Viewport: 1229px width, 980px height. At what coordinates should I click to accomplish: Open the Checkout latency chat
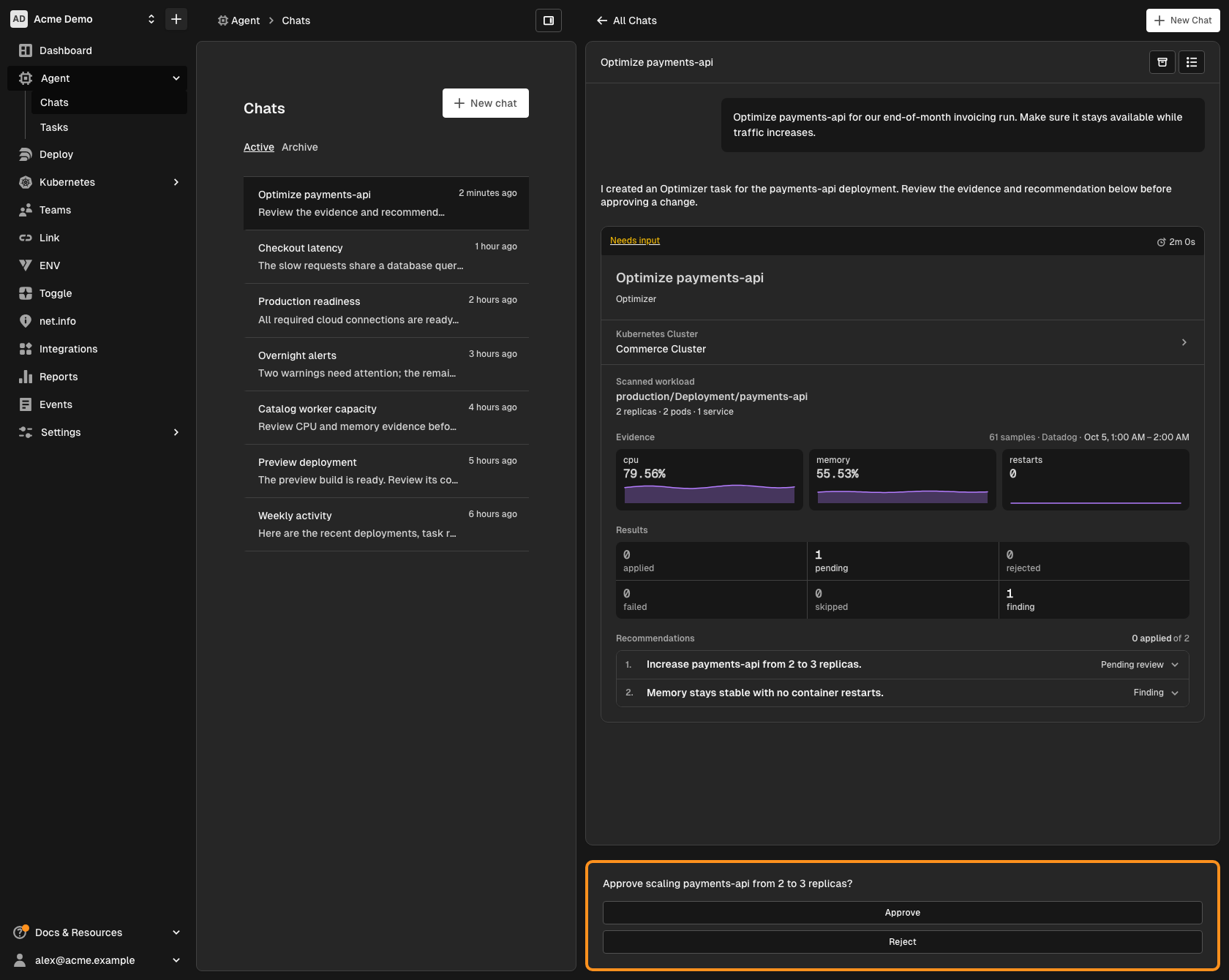click(386, 257)
